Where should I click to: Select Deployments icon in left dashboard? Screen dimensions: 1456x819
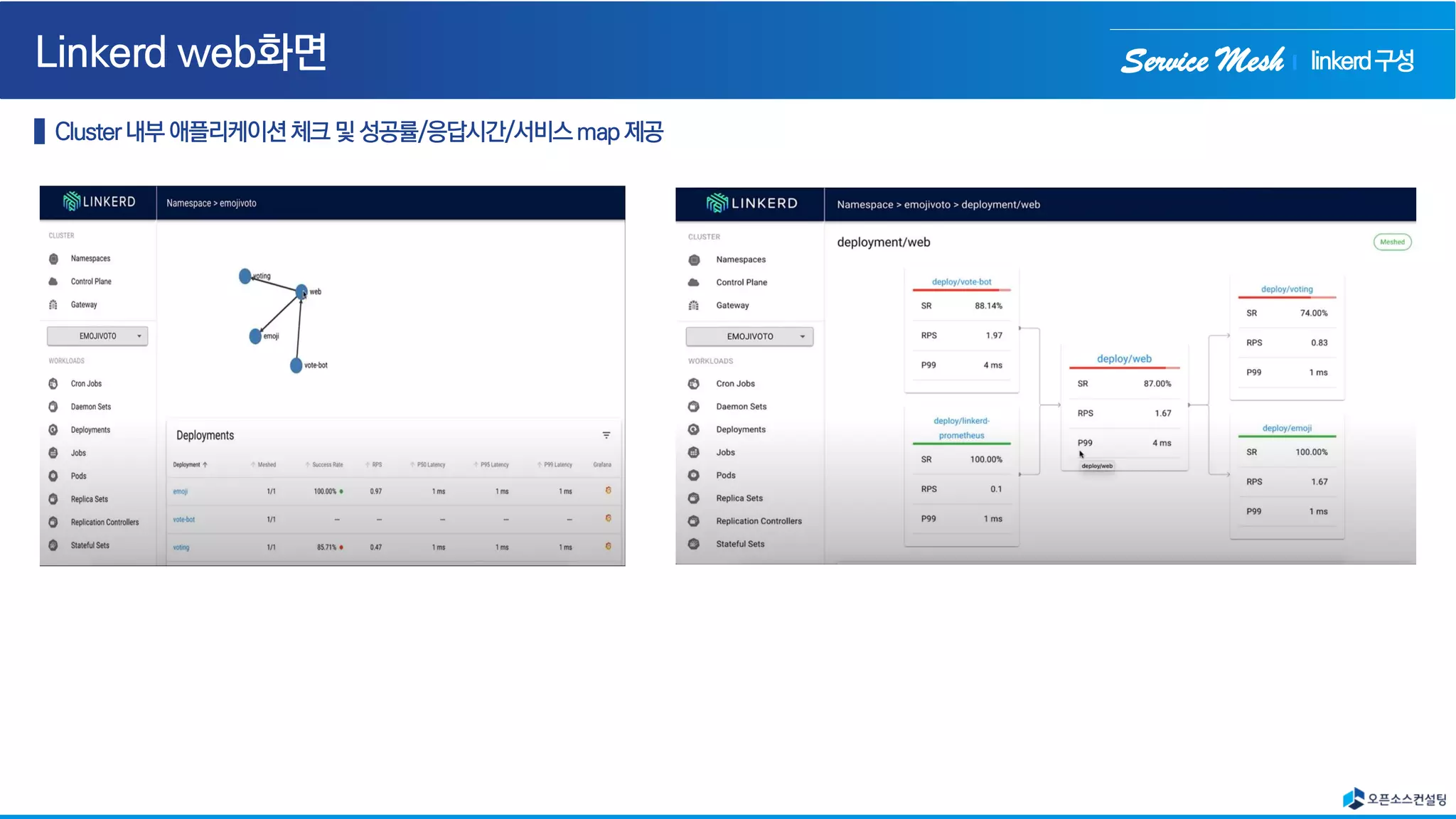click(53, 430)
